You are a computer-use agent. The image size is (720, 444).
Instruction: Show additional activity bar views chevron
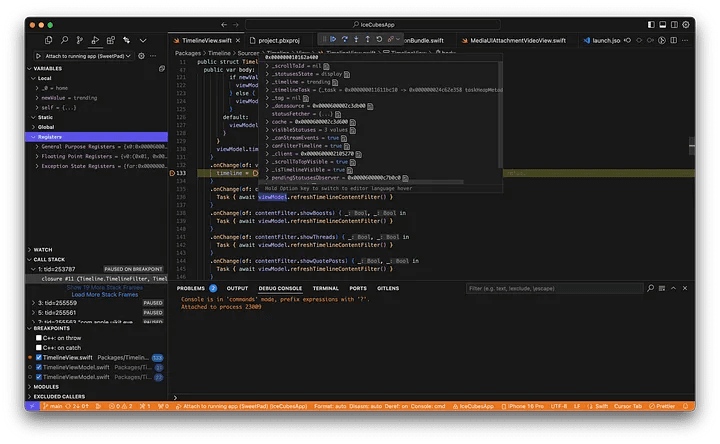click(x=143, y=40)
